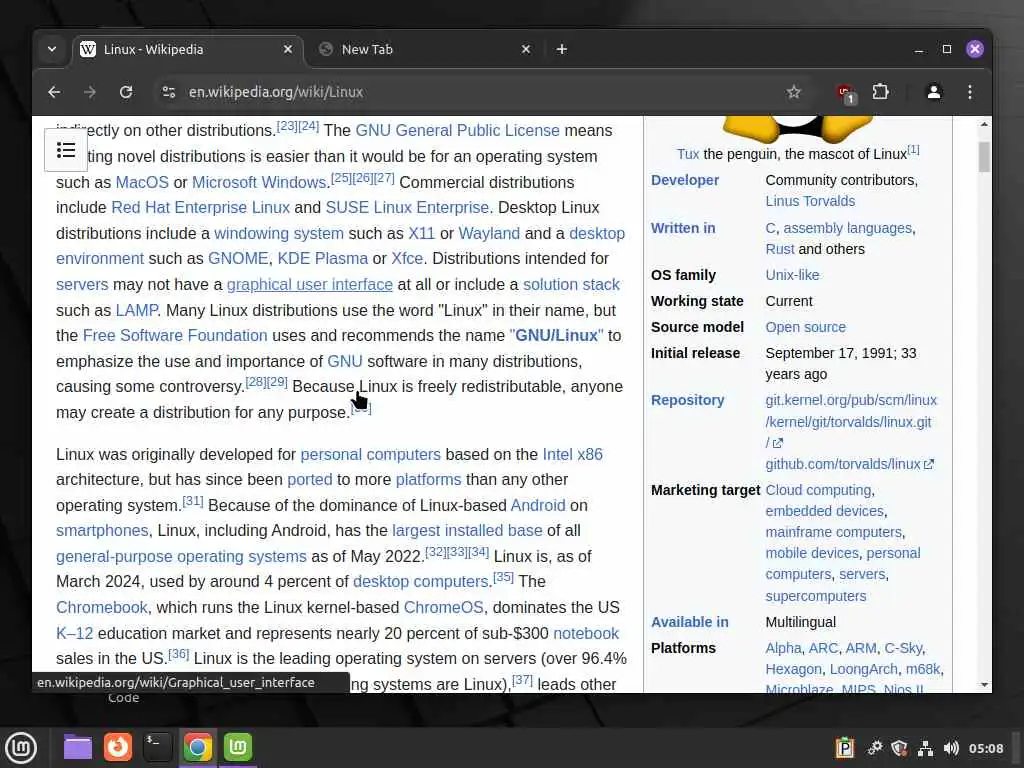Open the Red Hat Enterprise Linux link

(x=200, y=208)
